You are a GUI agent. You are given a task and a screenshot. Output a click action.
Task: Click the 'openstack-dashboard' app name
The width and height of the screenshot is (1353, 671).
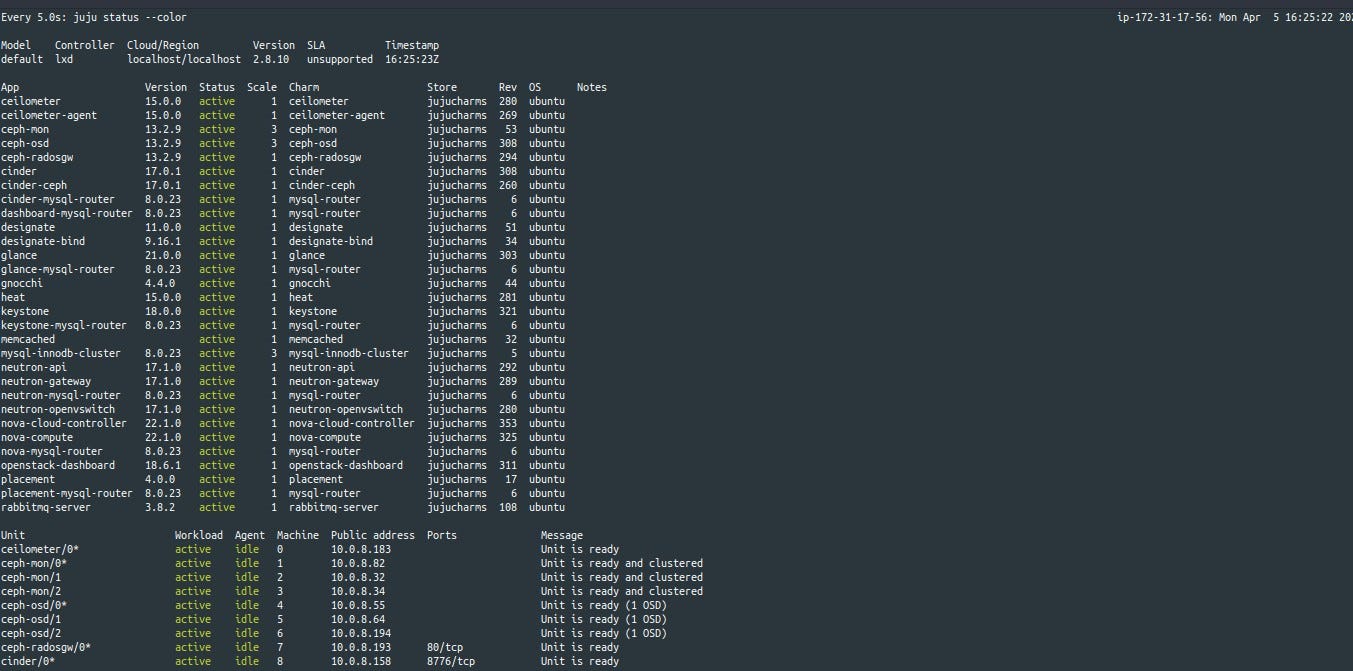click(58, 465)
